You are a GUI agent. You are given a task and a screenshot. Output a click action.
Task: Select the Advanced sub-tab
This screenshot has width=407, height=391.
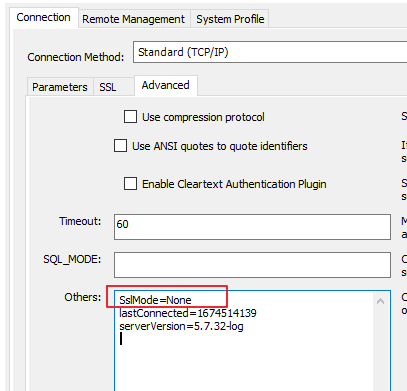pyautogui.click(x=166, y=85)
